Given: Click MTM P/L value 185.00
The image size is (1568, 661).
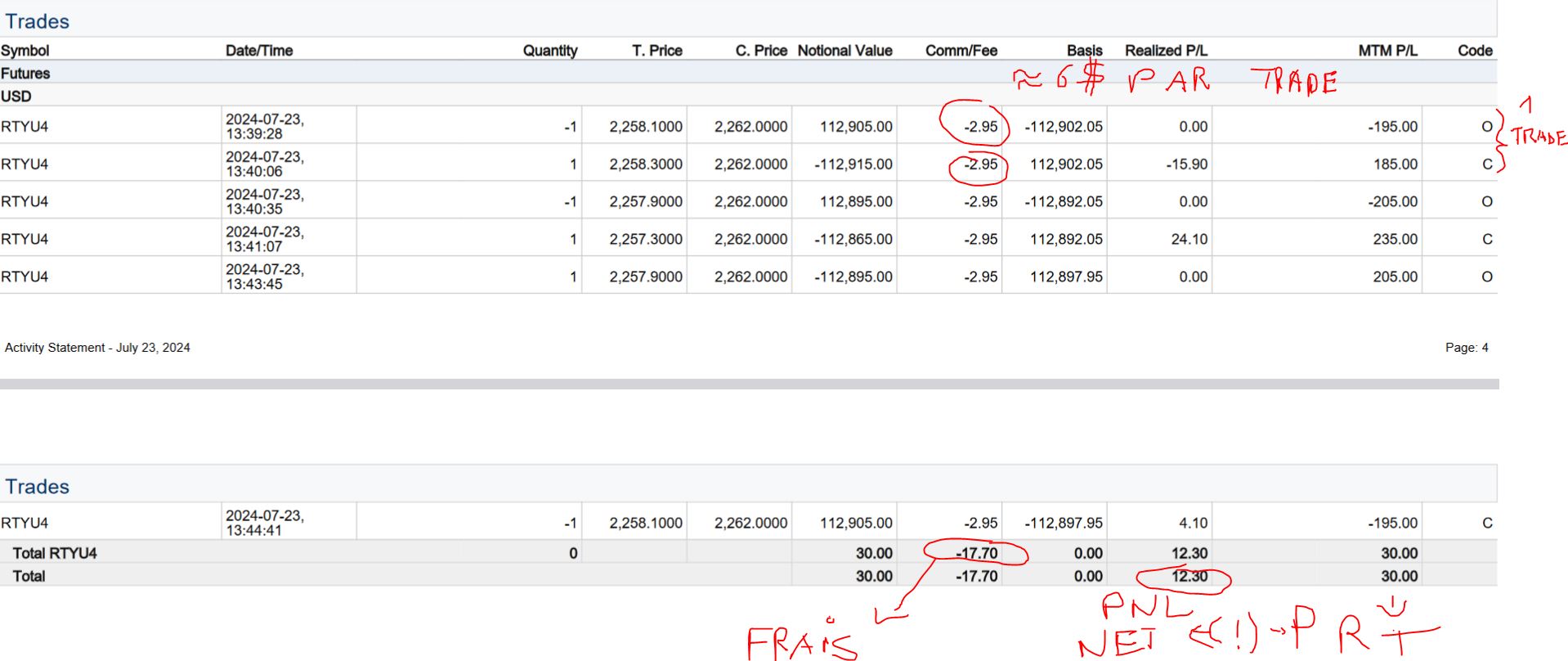Looking at the screenshot, I should coord(1396,164).
